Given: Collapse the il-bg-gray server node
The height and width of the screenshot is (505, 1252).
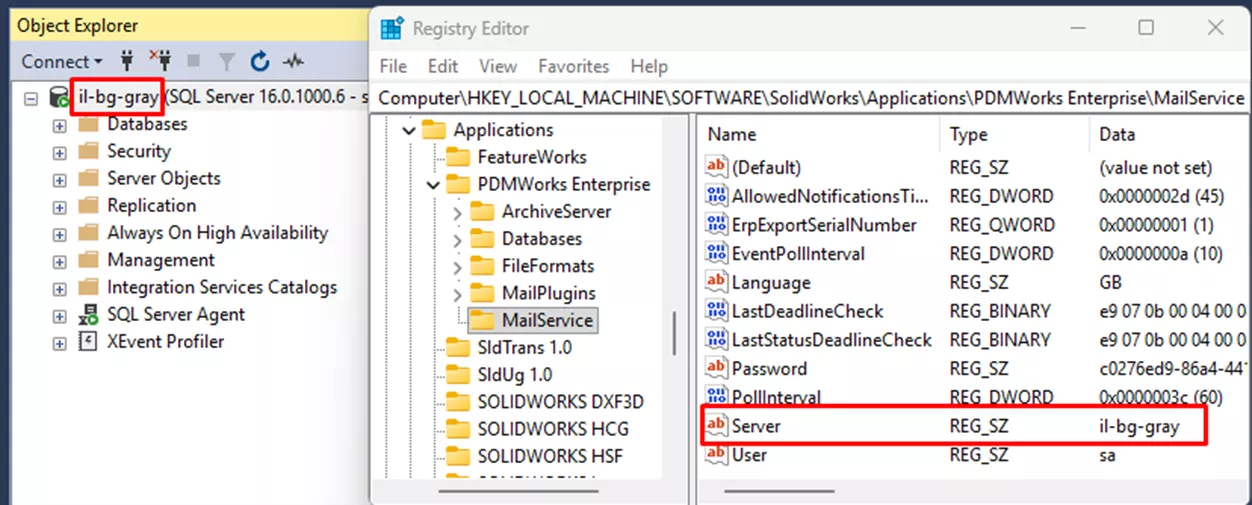Looking at the screenshot, I should (x=31, y=99).
